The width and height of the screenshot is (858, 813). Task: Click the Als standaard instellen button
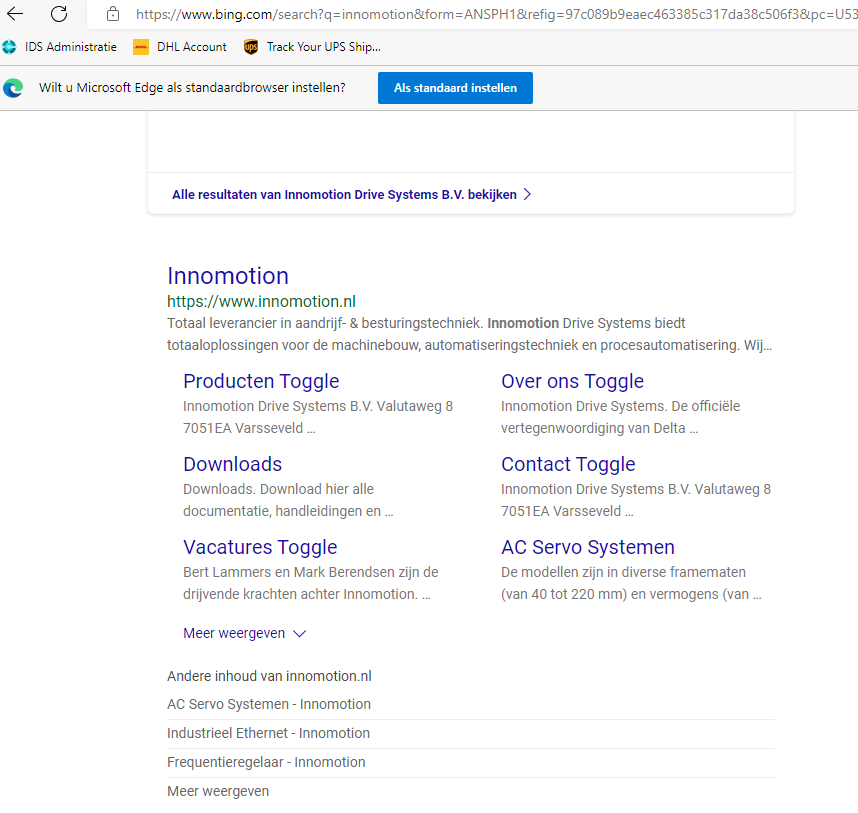455,88
